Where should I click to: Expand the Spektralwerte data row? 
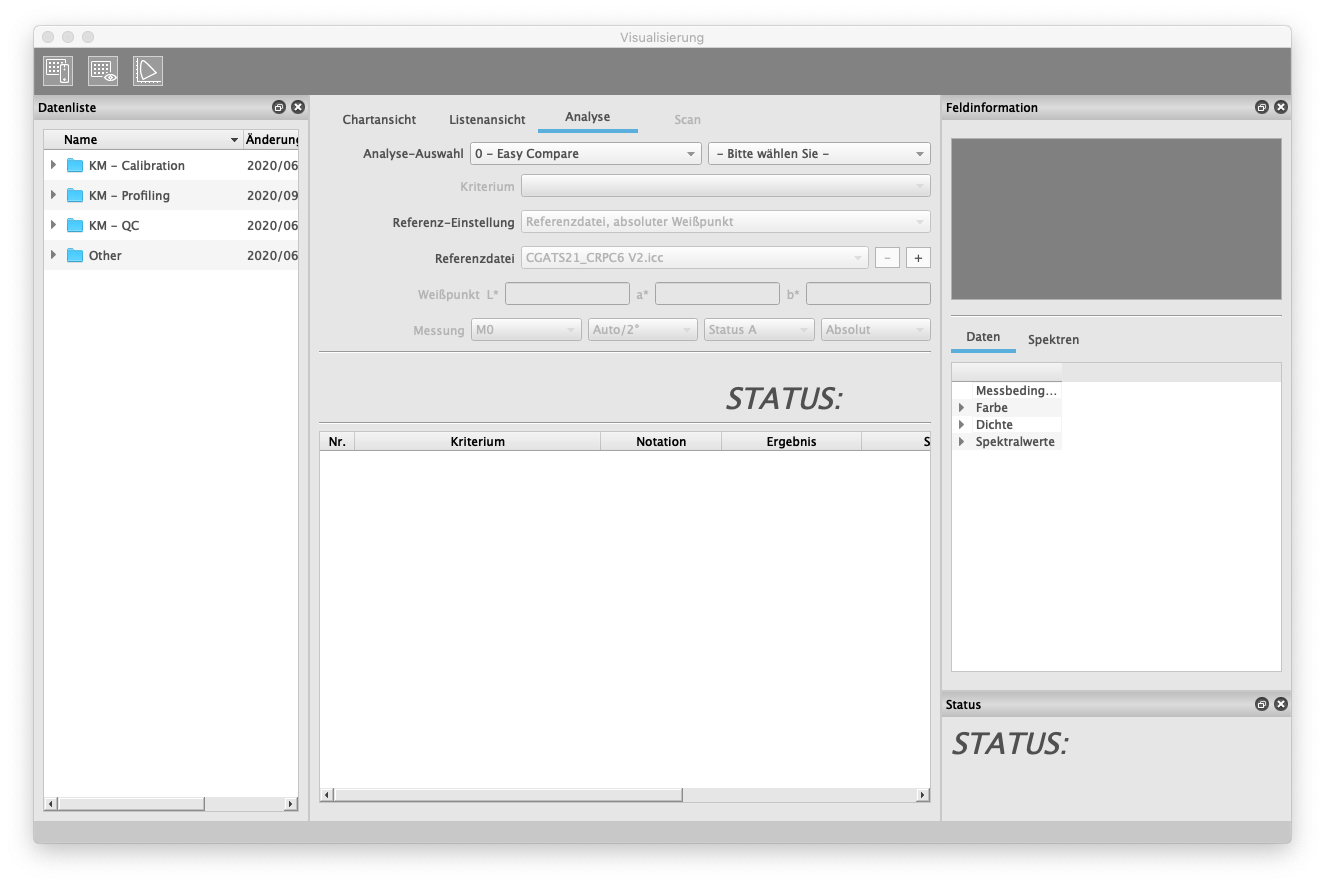point(962,442)
